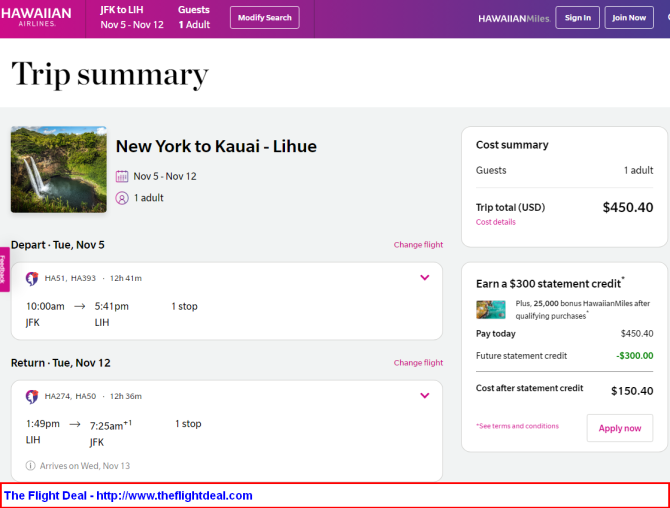Viewport: 670px width, 508px height.
Task: Click the 1 stop label on return flight
Action: point(188,424)
